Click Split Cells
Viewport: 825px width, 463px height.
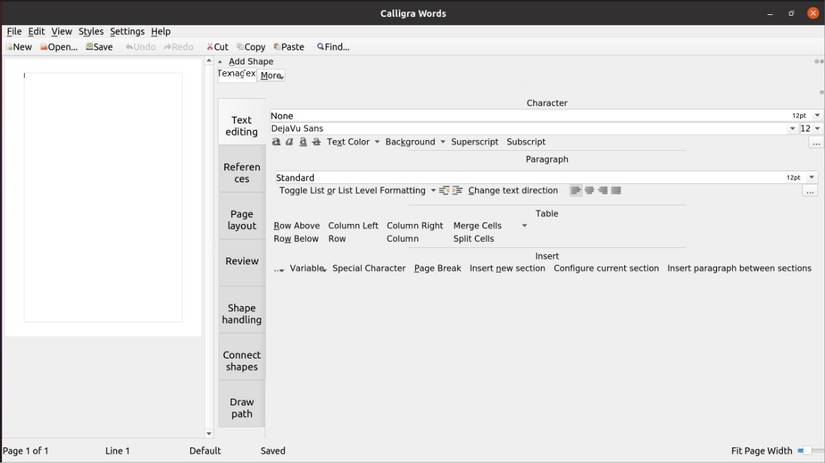(474, 239)
